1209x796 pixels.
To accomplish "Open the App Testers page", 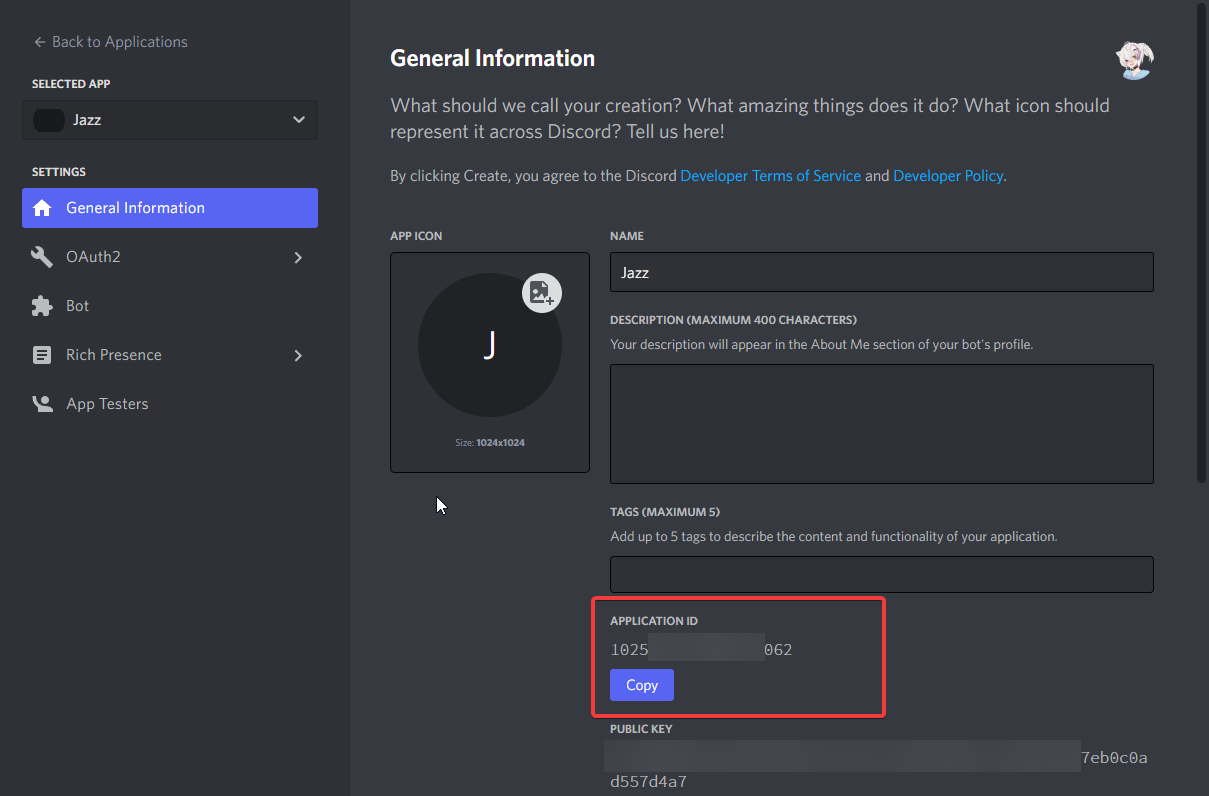I will point(170,404).
